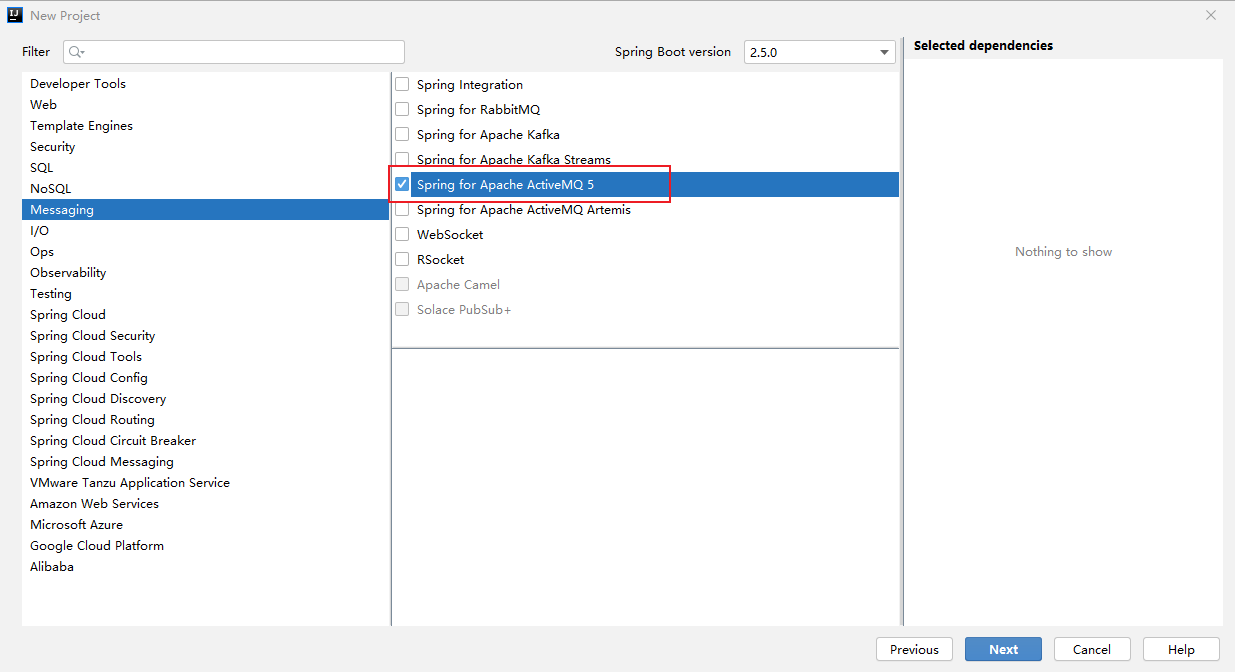Viewport: 1235px width, 672px height.
Task: Open the Alibaba category
Action: pos(205,567)
